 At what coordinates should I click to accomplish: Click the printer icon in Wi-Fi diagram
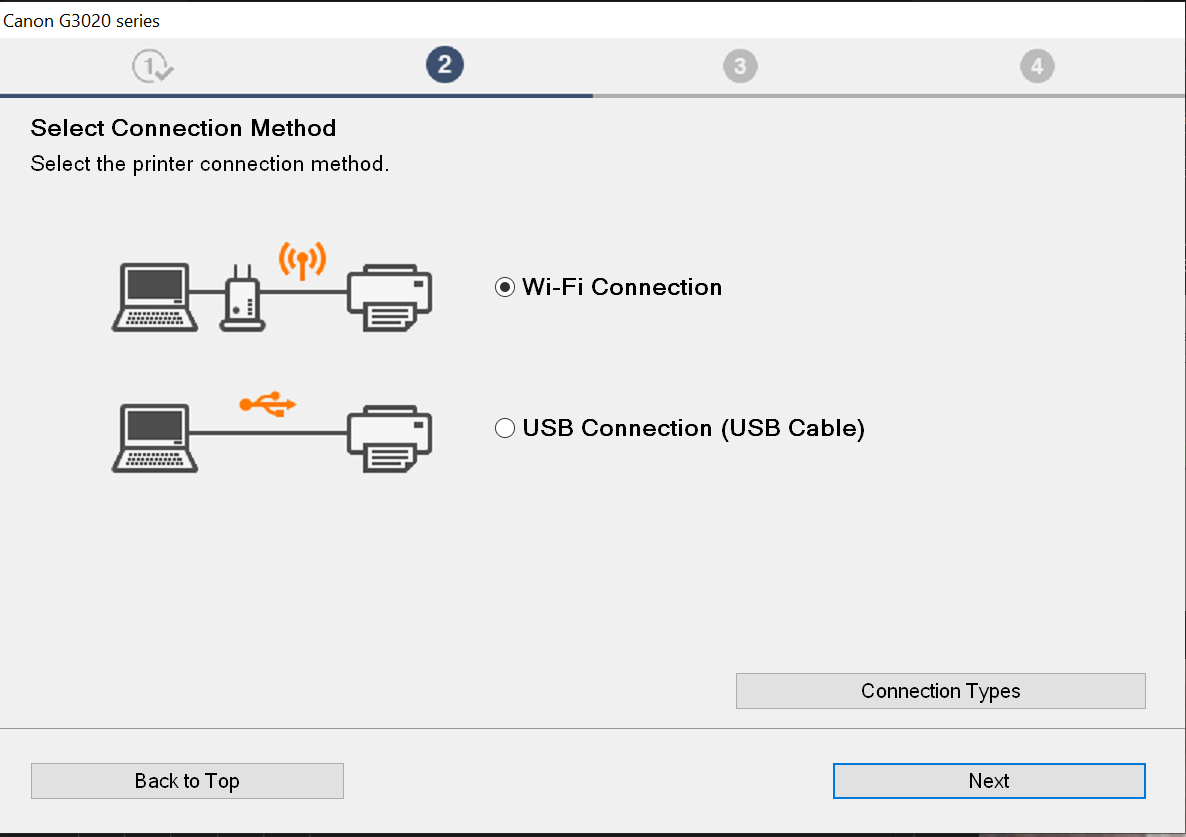pyautogui.click(x=390, y=297)
